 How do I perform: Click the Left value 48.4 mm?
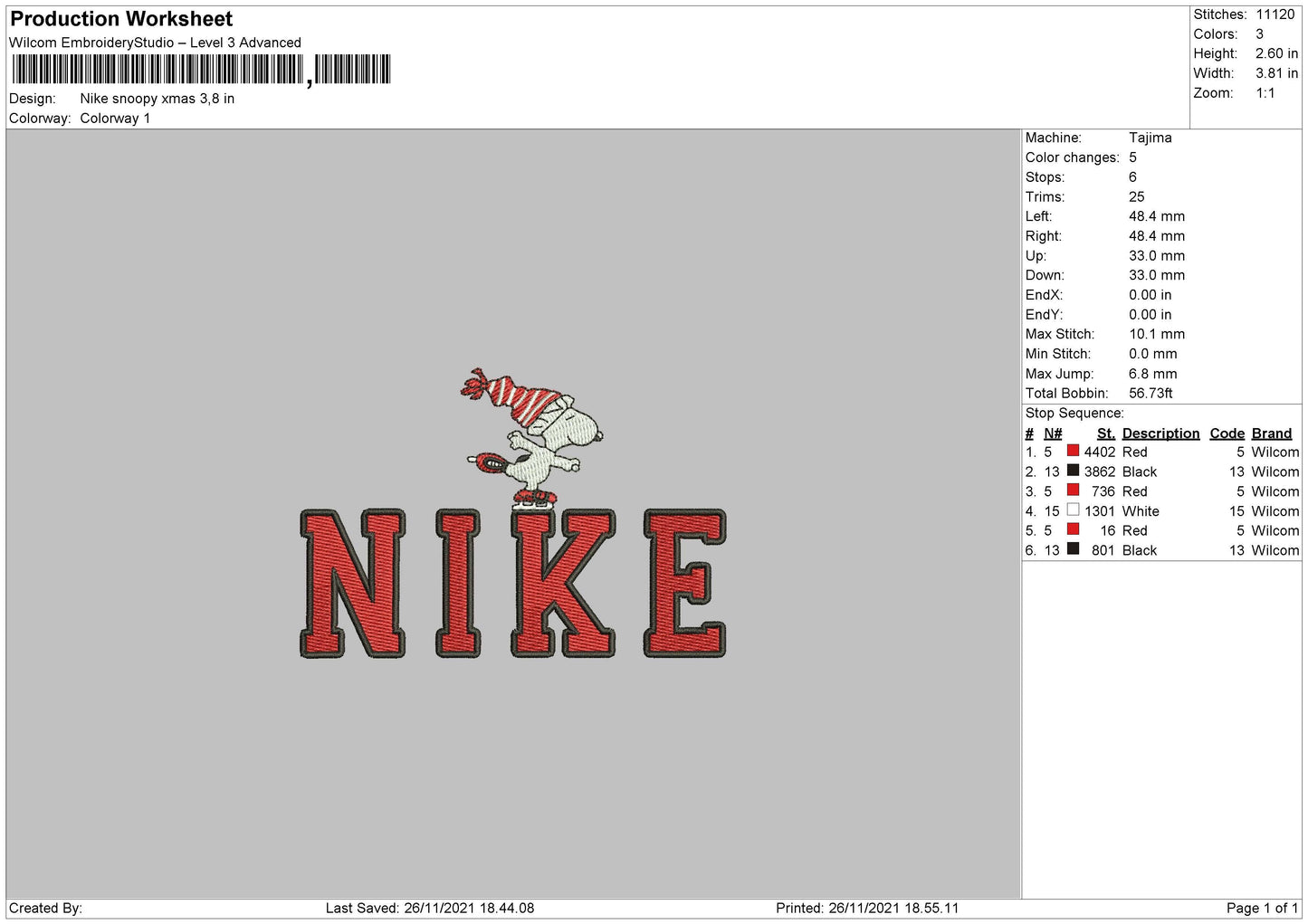pyautogui.click(x=1156, y=216)
